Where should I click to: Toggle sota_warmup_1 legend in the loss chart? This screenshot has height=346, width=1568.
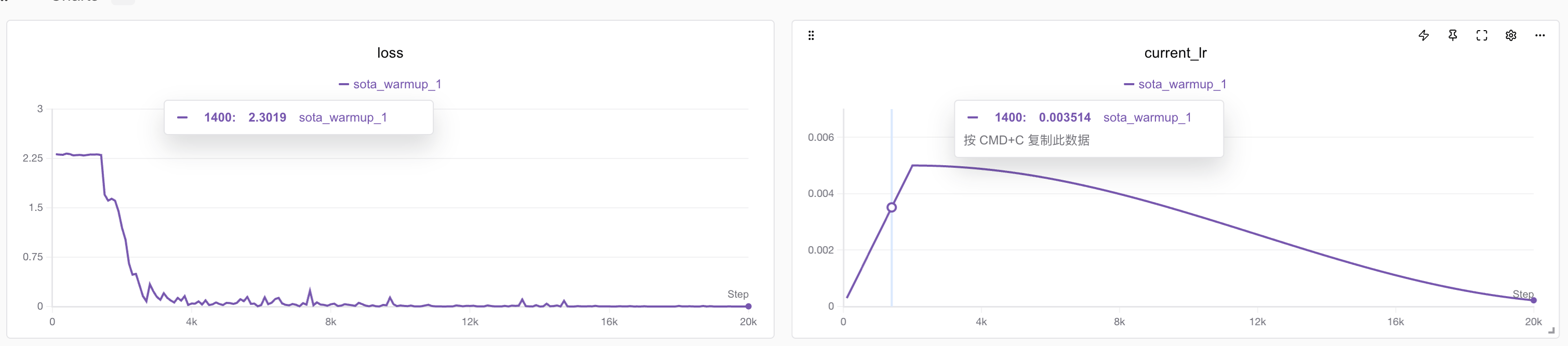397,84
